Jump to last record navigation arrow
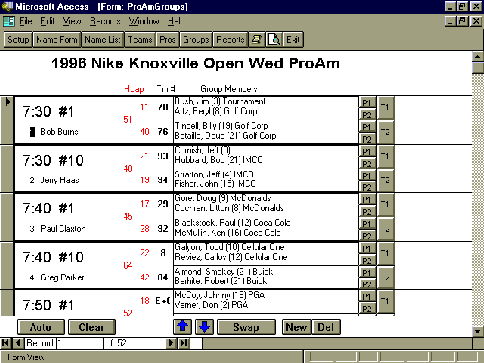 click(184, 343)
